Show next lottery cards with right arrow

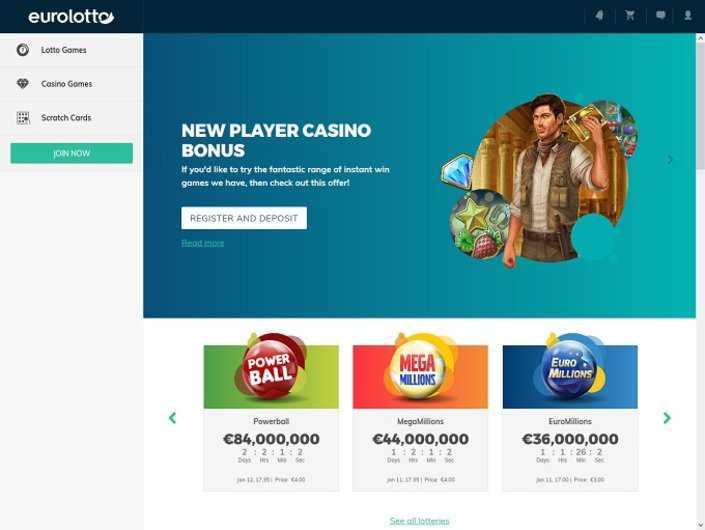(x=667, y=418)
